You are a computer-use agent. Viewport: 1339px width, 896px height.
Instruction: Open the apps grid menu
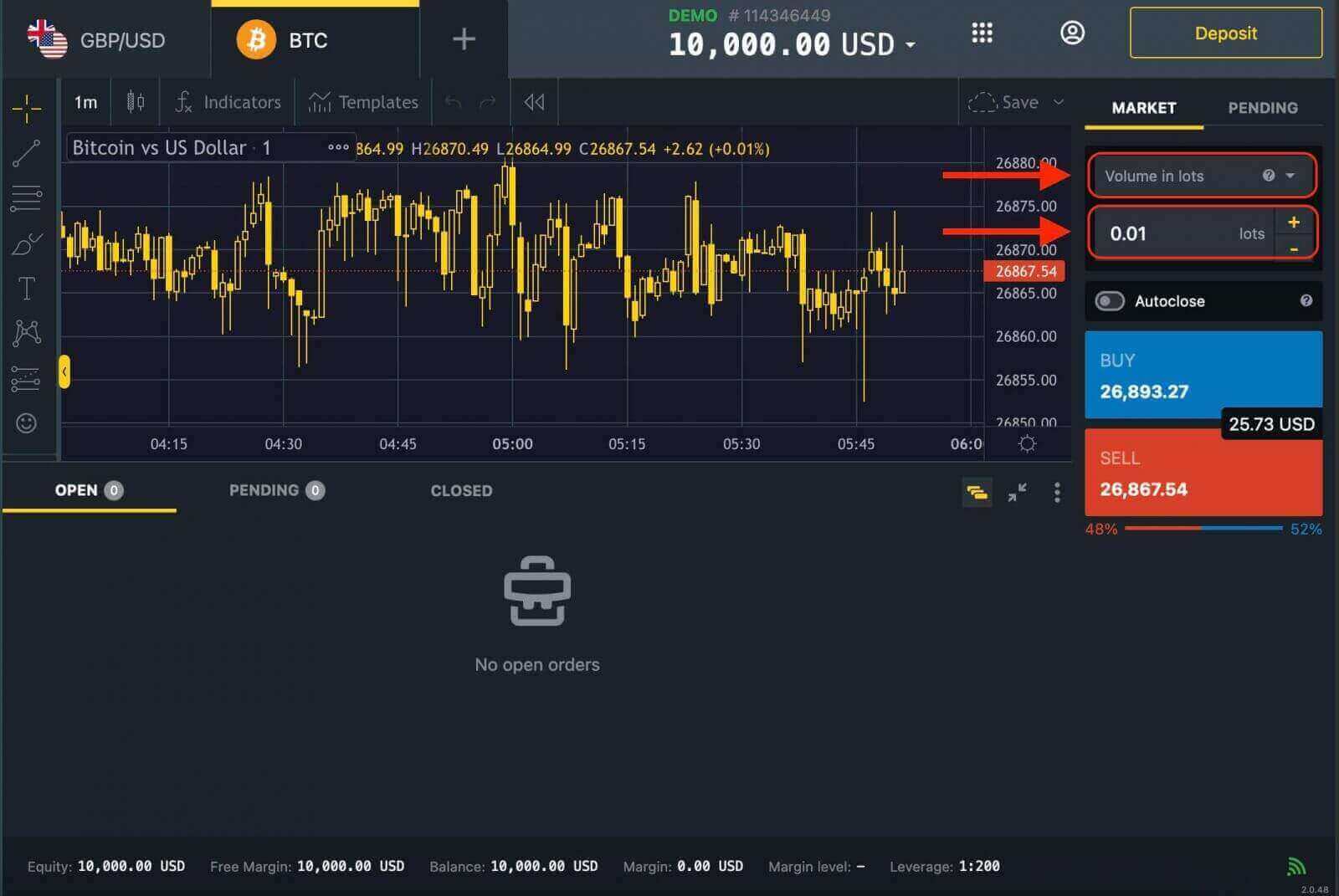[982, 33]
